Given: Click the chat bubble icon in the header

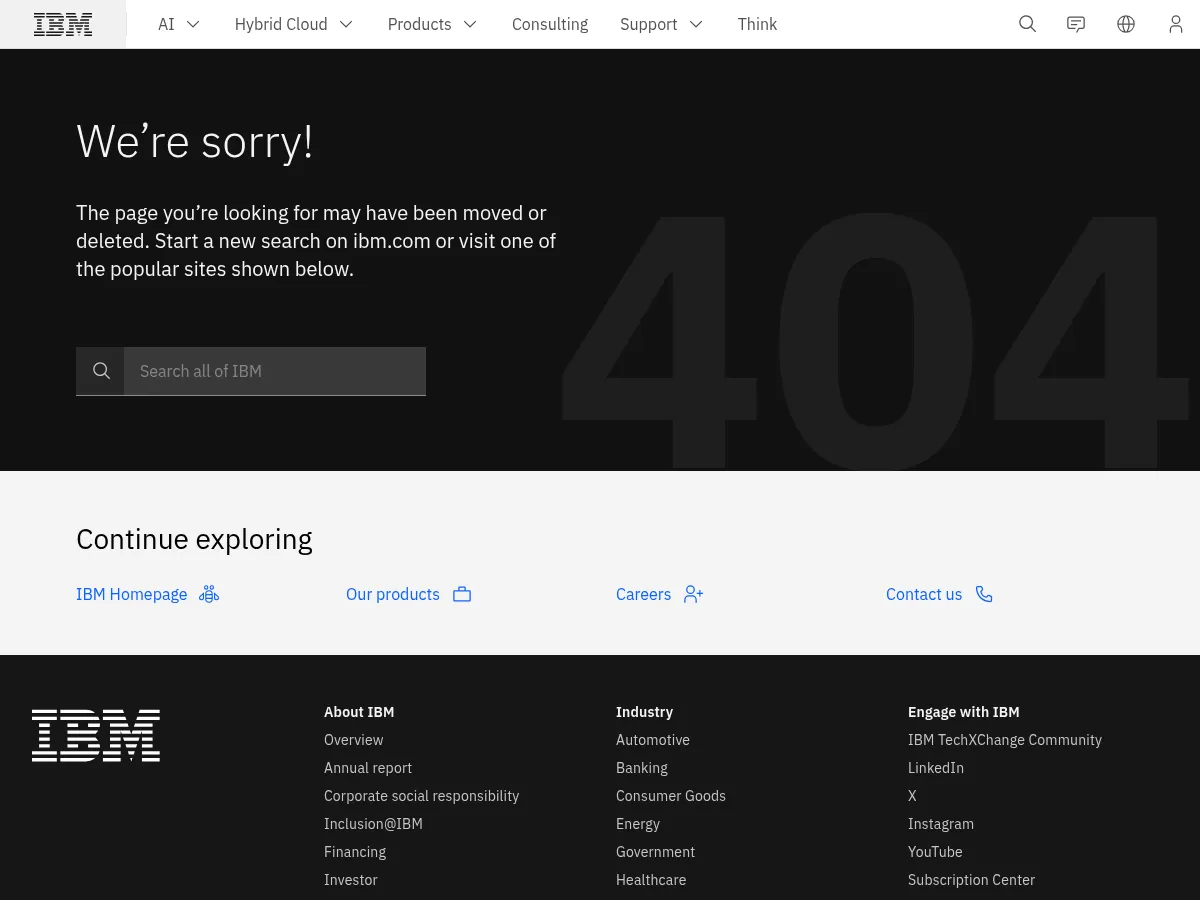Looking at the screenshot, I should pyautogui.click(x=1076, y=24).
